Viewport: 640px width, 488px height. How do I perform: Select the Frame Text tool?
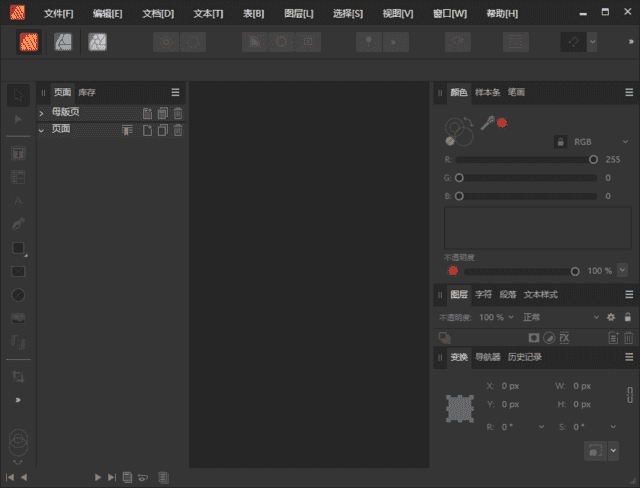18,153
